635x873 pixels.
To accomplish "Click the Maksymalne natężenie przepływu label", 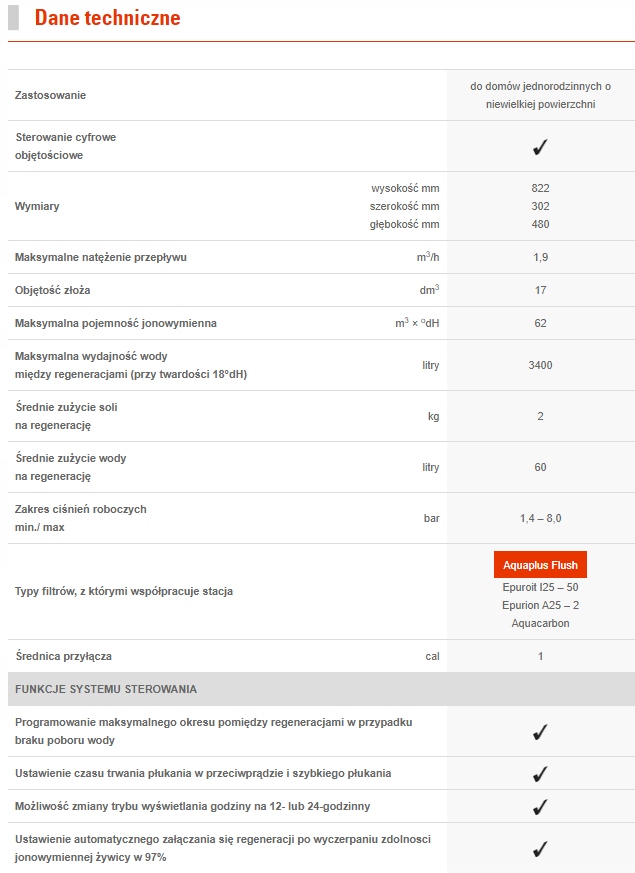I will [101, 257].
